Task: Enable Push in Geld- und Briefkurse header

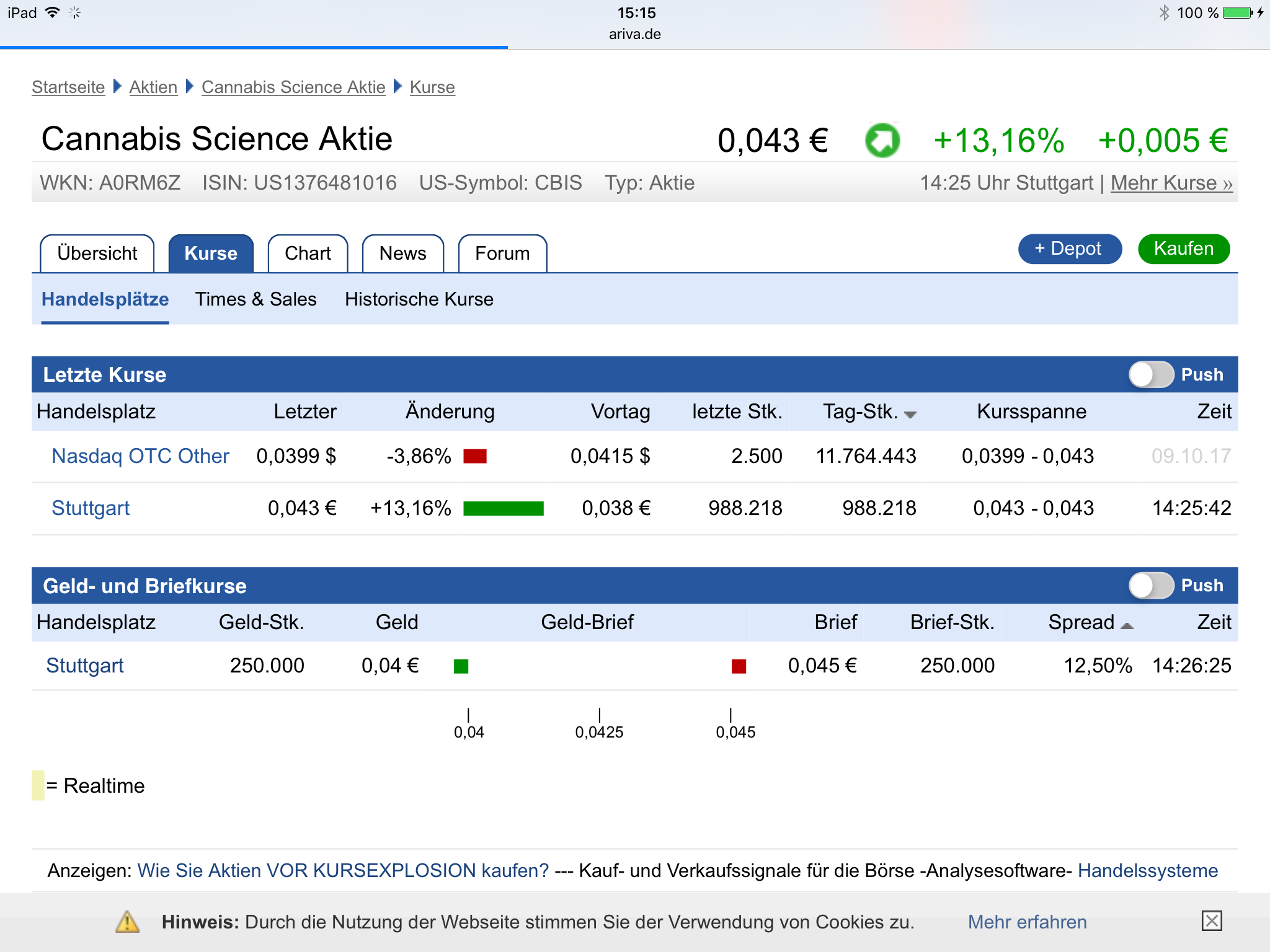Action: pyautogui.click(x=1150, y=586)
